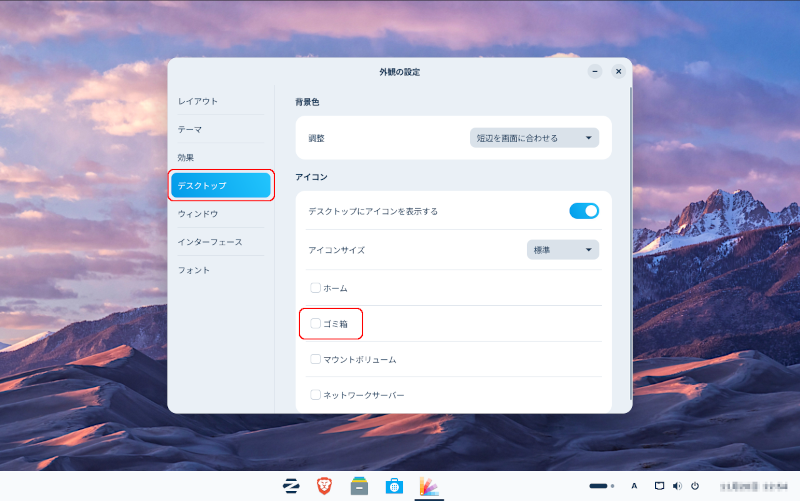Enable the ネットワークサーバー checkbox

(x=315, y=395)
